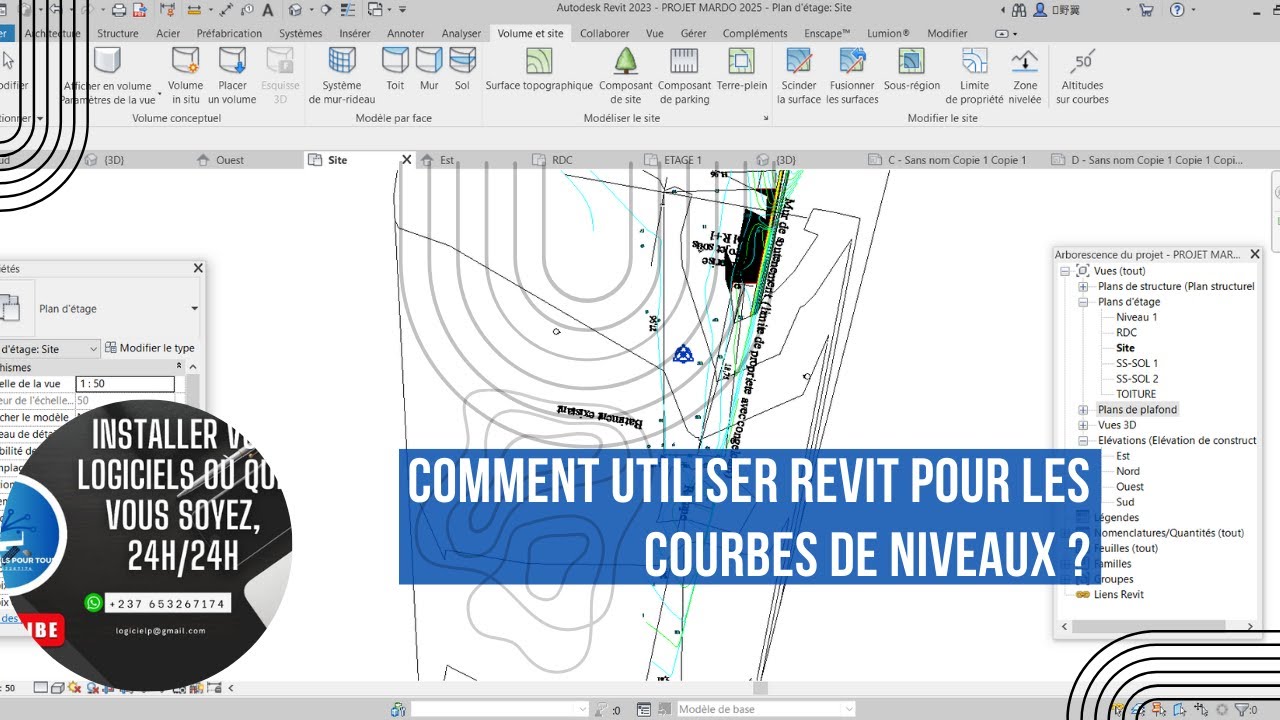1280x720 pixels.
Task: Expand Modéliser le site panel settings arrow
Action: tap(767, 119)
